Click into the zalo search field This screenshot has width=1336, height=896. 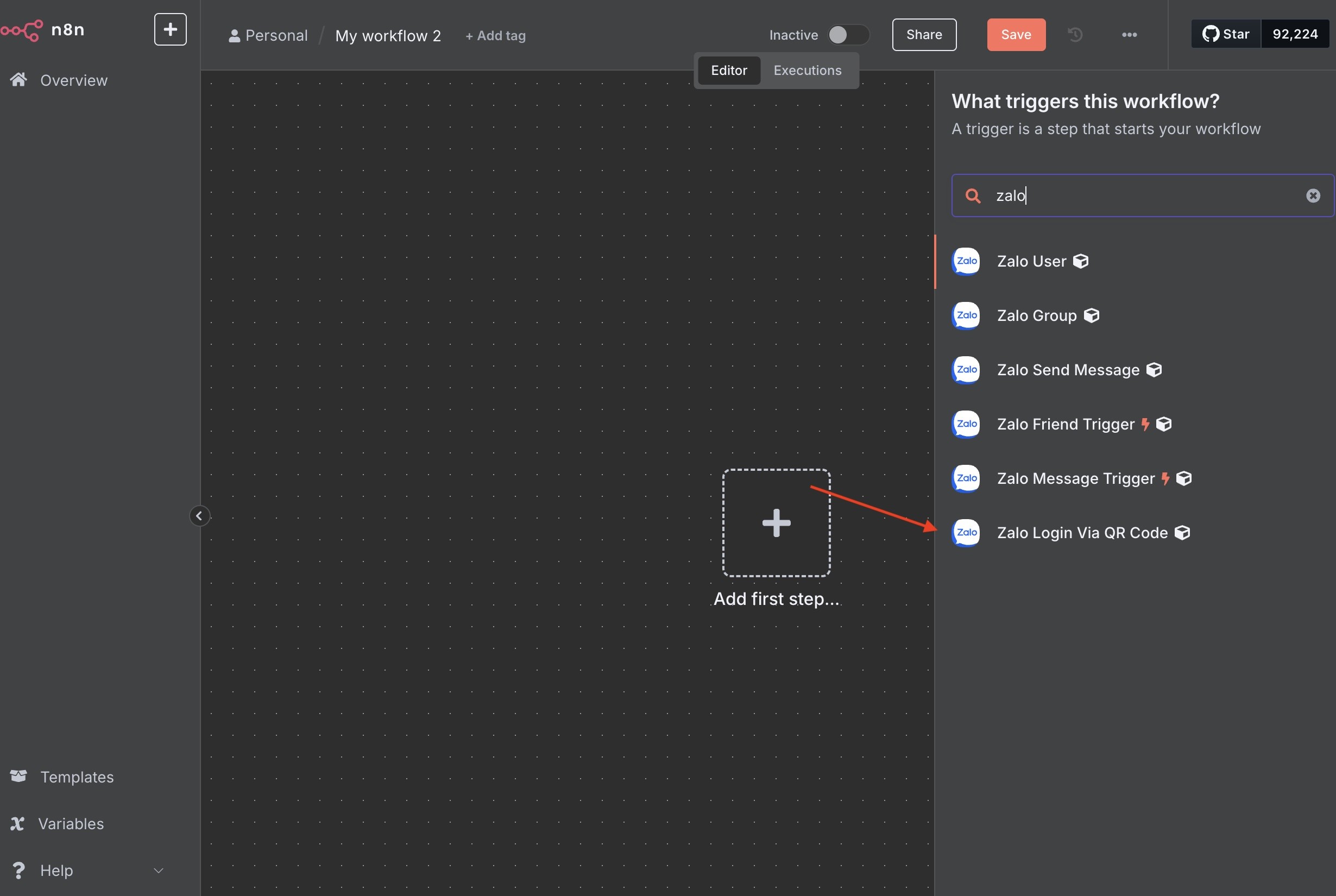pyautogui.click(x=1143, y=195)
